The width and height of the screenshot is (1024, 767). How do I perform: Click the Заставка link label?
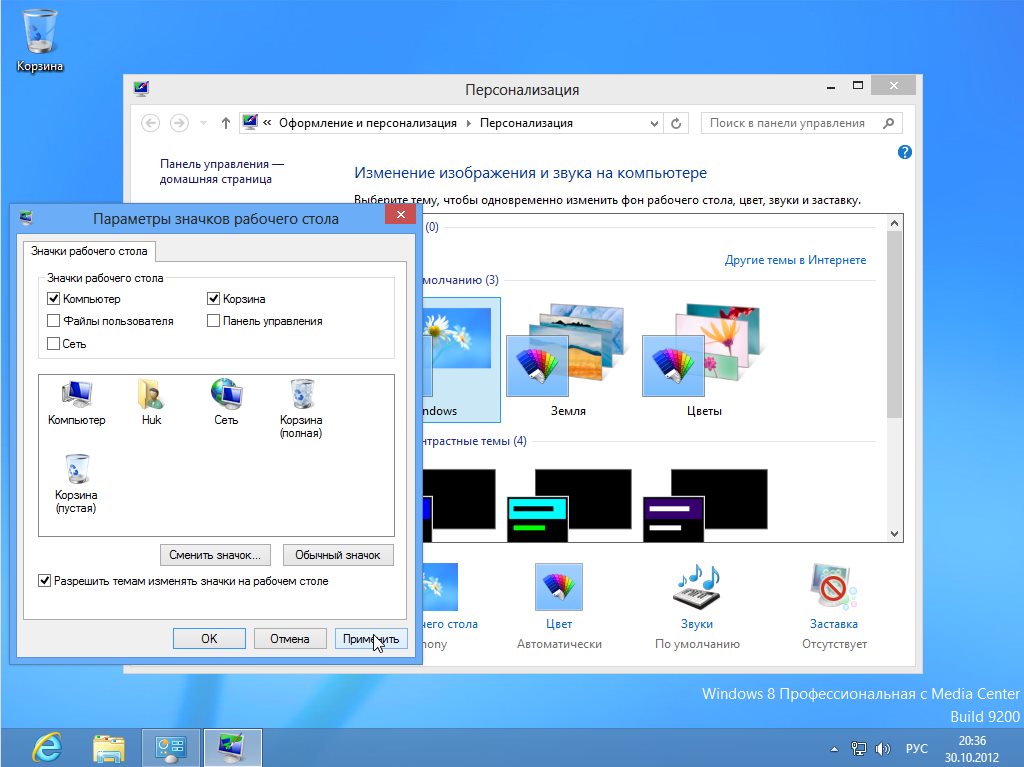[834, 624]
